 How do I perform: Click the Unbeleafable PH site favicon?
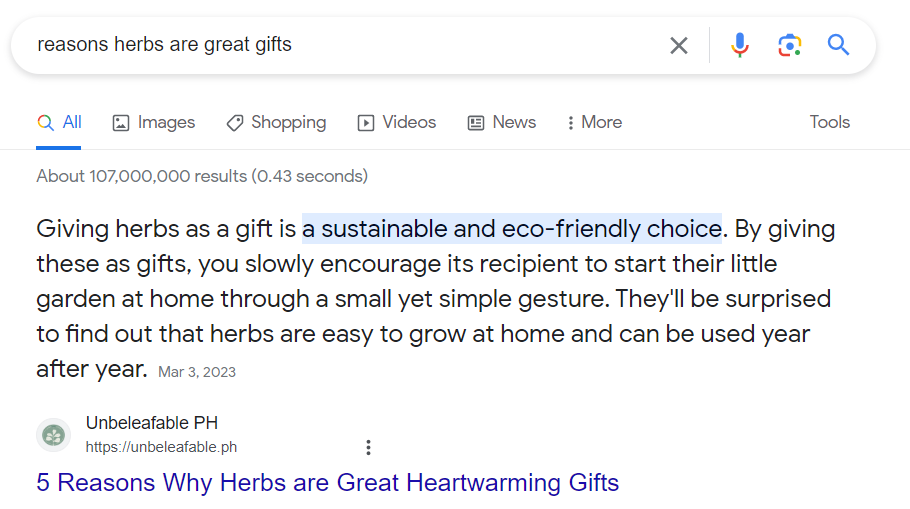click(x=53, y=435)
